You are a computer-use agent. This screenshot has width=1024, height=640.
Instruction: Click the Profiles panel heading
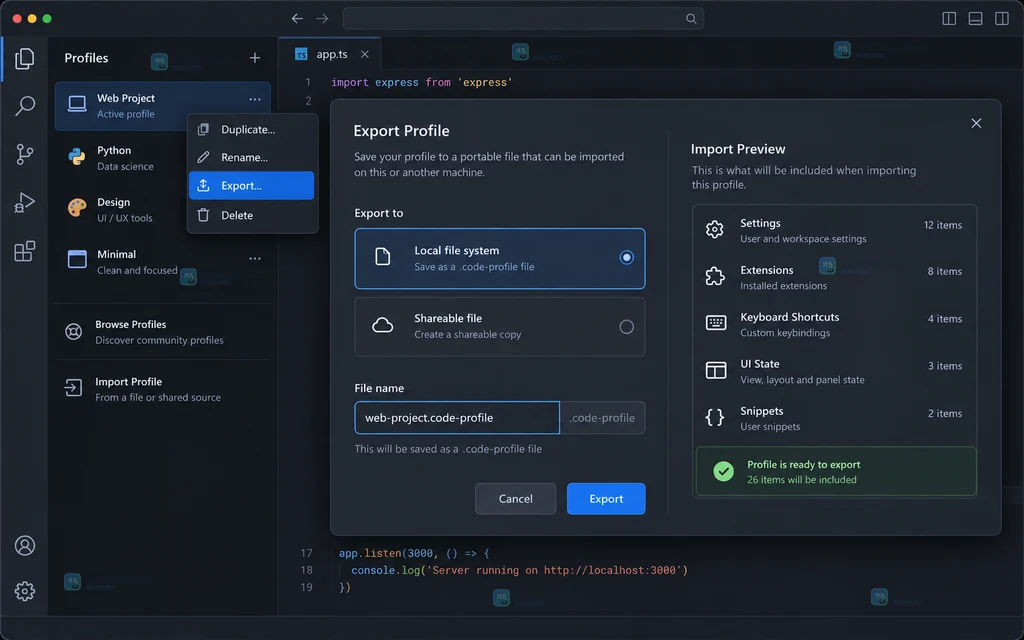86,58
